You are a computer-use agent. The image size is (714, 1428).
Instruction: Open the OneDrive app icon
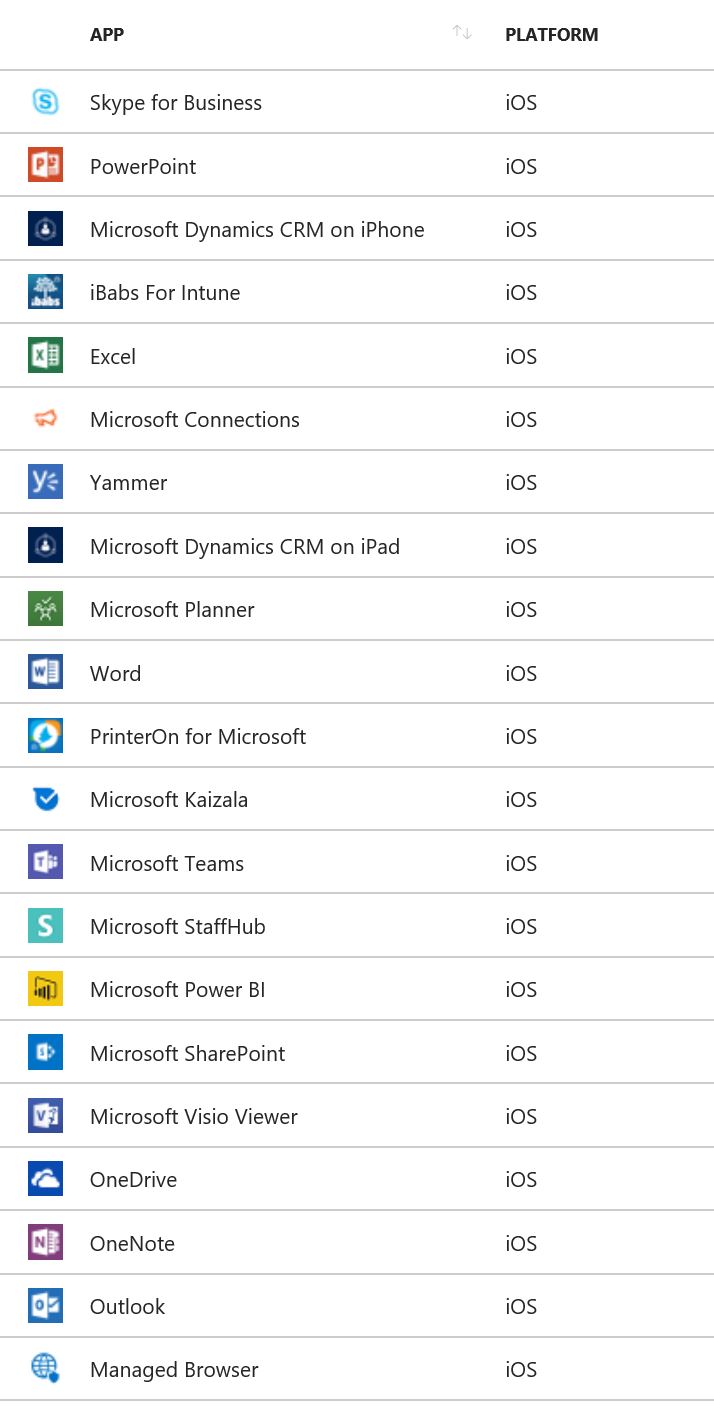tap(45, 1179)
